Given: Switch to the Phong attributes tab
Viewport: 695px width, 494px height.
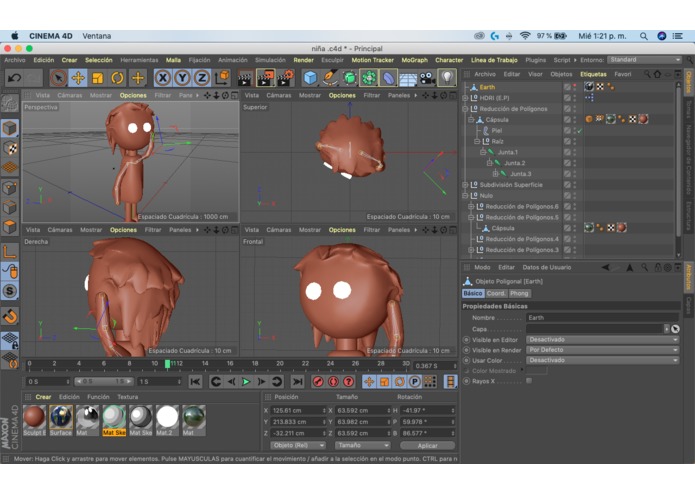Looking at the screenshot, I should click(x=519, y=293).
